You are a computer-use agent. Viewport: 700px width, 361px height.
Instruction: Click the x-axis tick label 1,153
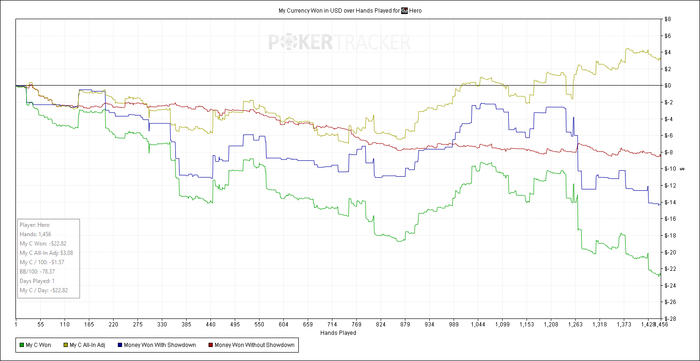[x=527, y=325]
